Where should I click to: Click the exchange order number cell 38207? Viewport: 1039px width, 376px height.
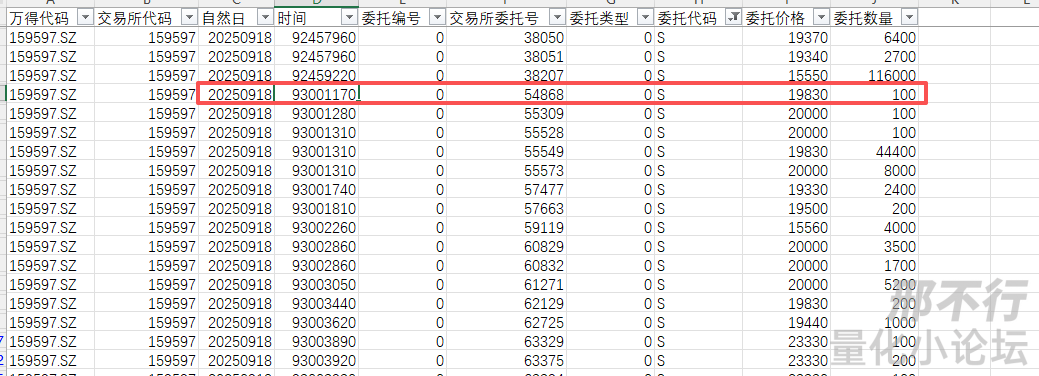click(506, 76)
